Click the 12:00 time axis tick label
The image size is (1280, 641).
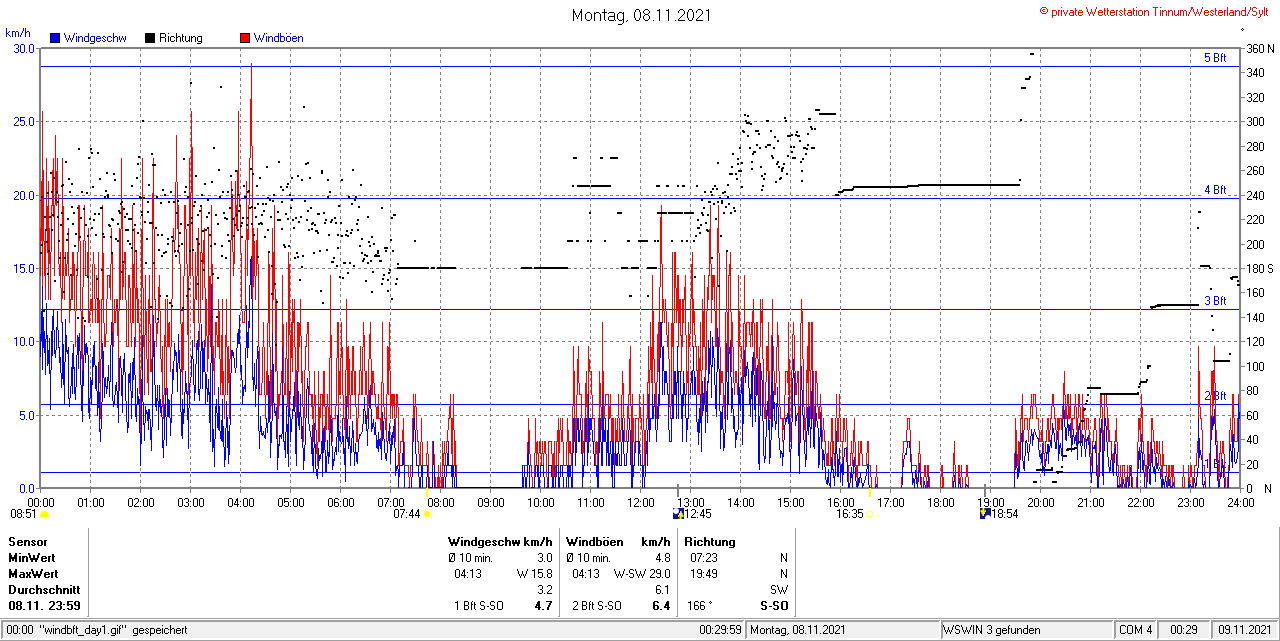coord(641,502)
